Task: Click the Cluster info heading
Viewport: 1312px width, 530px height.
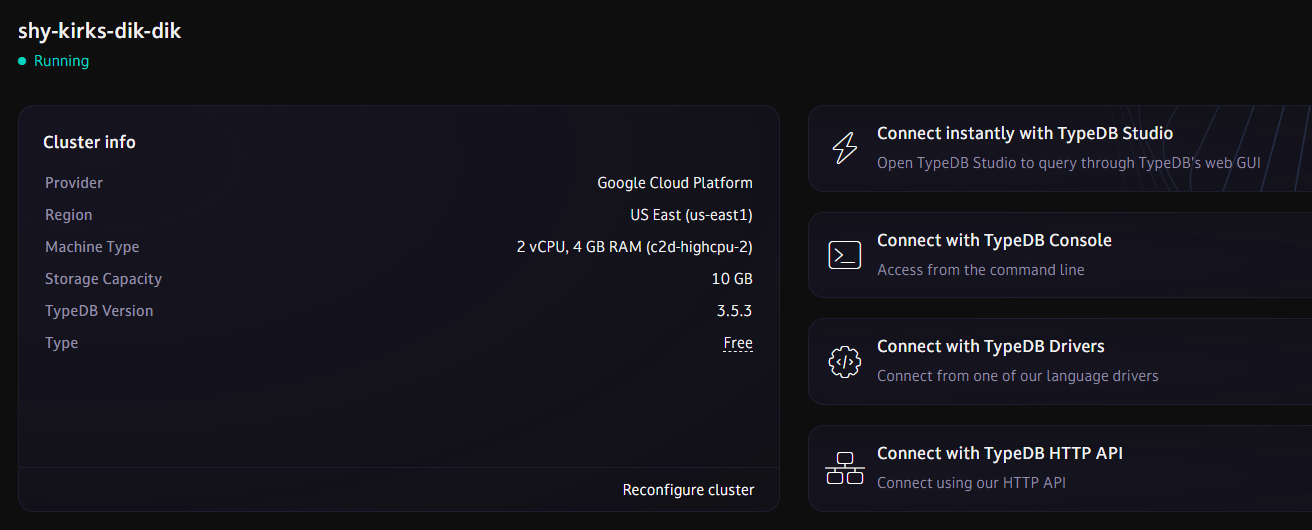Action: 89,142
